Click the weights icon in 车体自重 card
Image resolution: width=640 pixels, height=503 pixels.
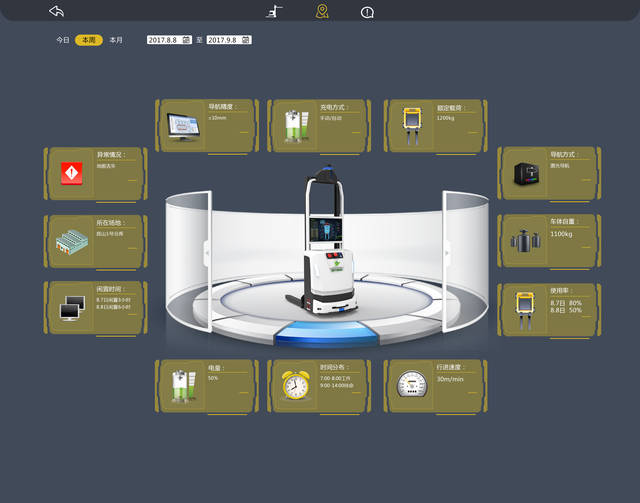pos(524,241)
